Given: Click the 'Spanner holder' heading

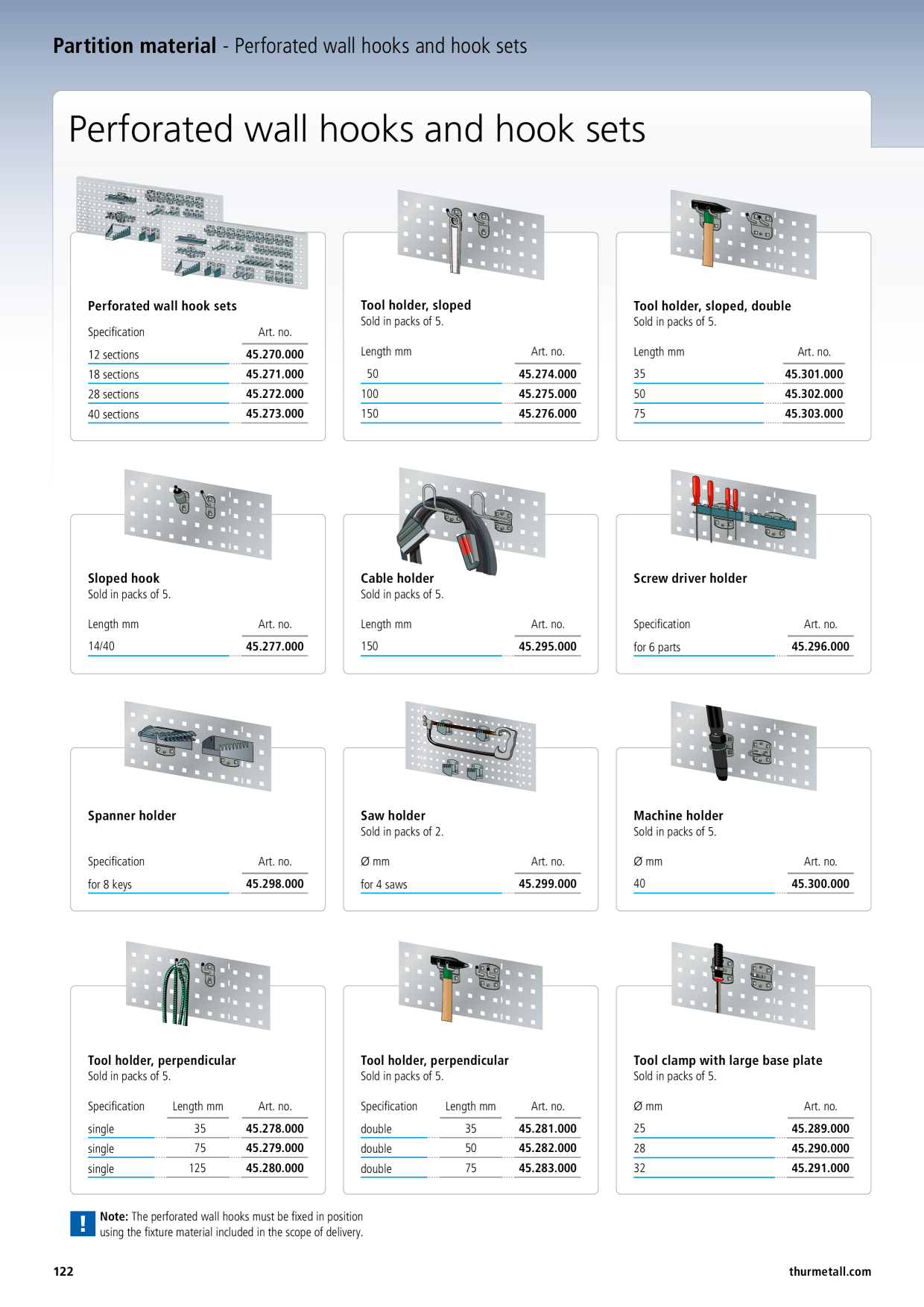Looking at the screenshot, I should 132,816.
